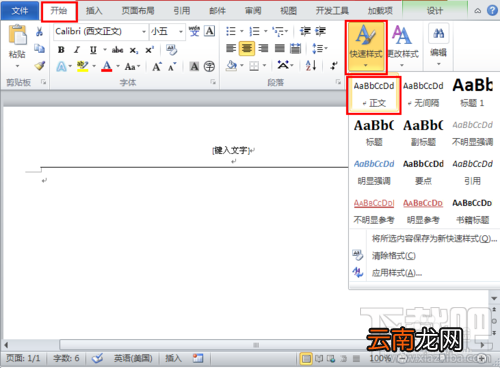Apply the 副标题 subtitle style
The image size is (500, 368).
tap(423, 133)
